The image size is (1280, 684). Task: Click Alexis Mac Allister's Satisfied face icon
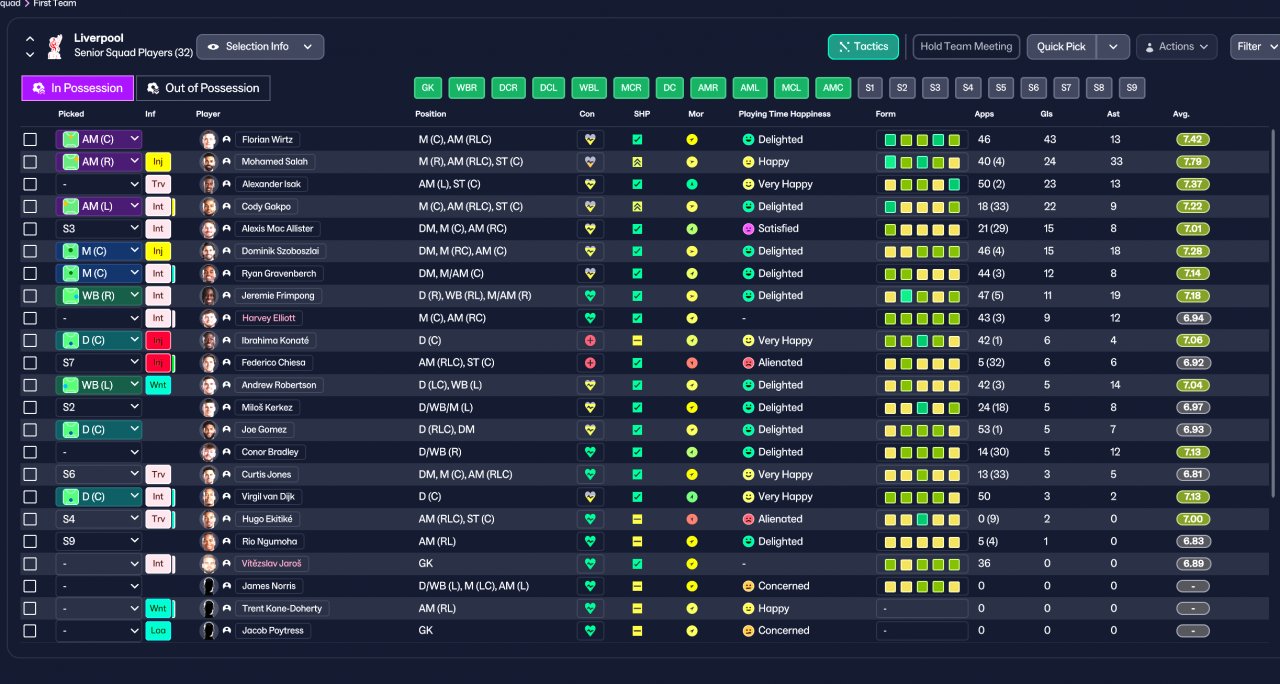748,229
